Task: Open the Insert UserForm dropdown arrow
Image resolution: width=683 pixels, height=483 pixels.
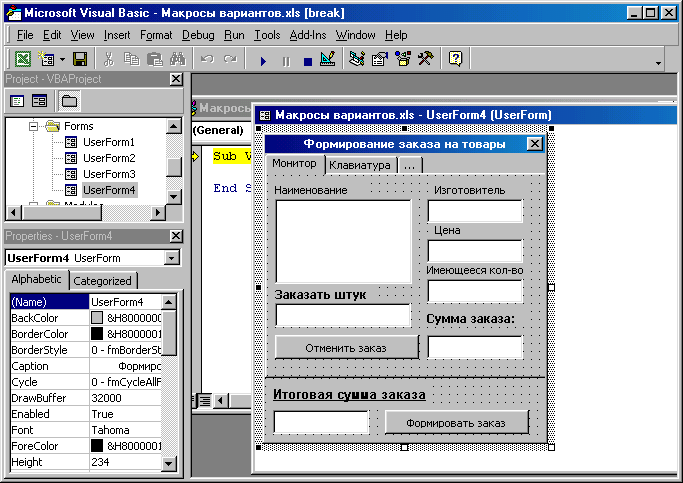Action: point(62,59)
